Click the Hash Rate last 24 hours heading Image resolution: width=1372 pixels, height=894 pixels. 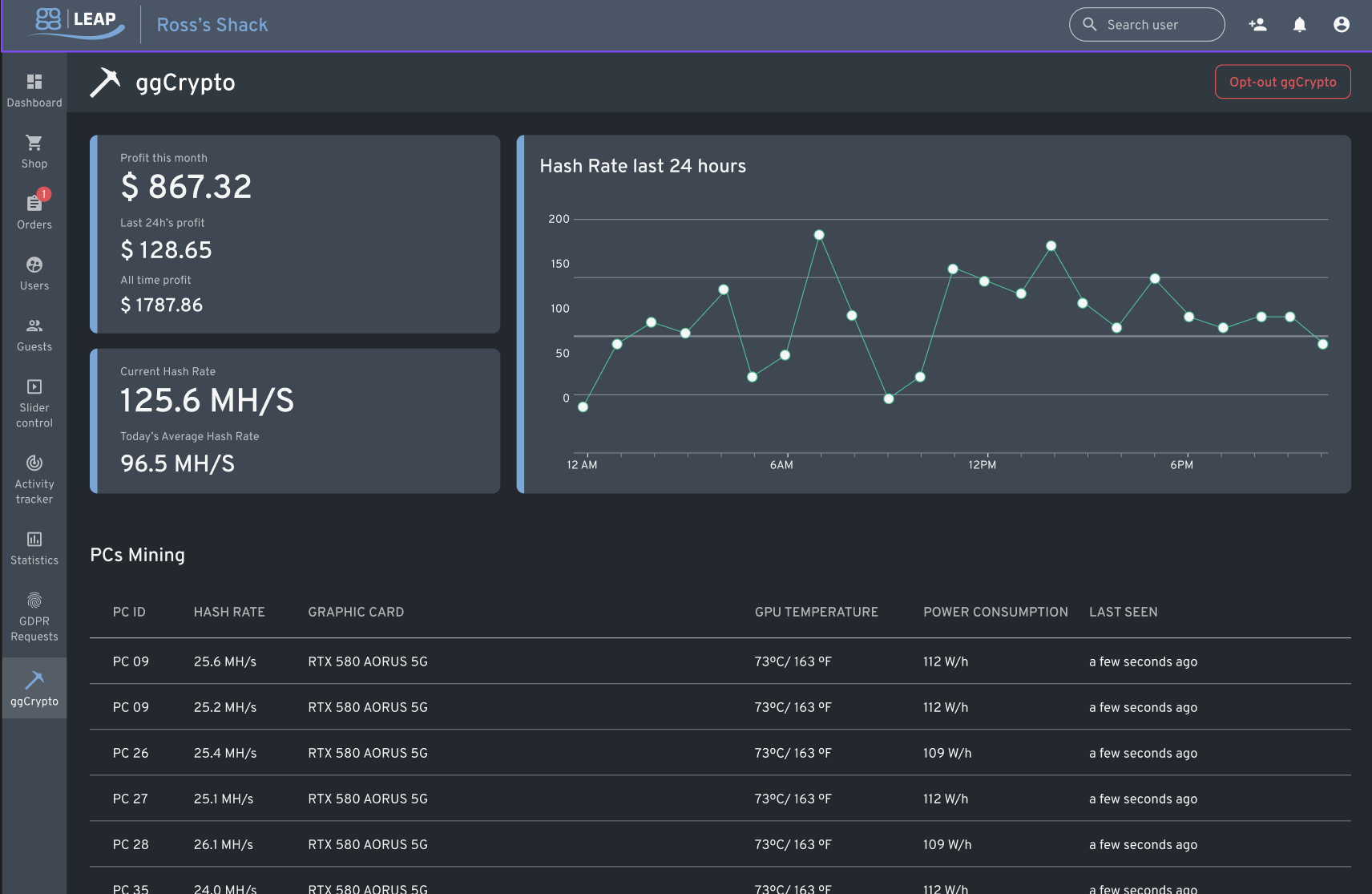642,166
